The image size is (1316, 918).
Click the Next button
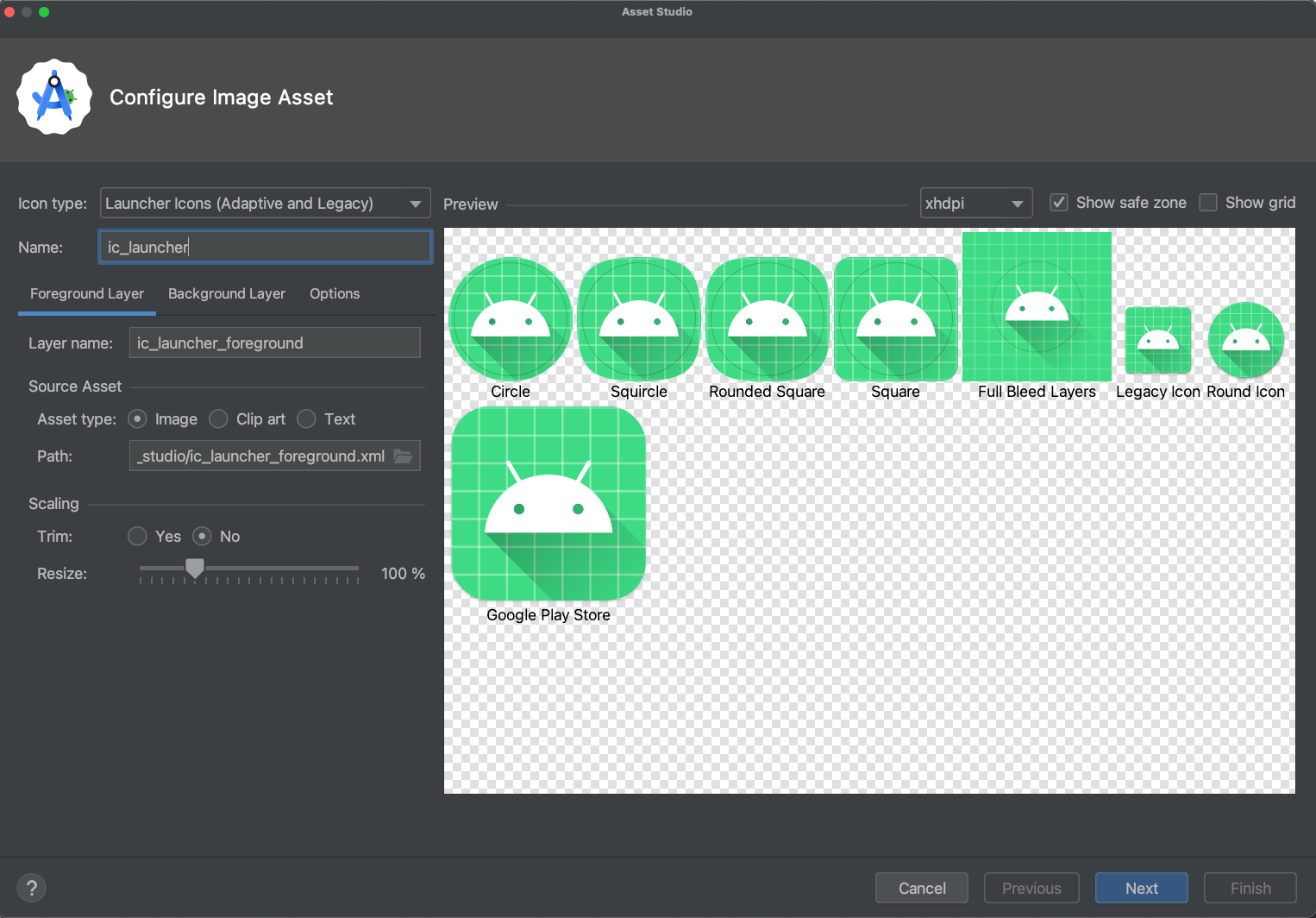coord(1142,888)
